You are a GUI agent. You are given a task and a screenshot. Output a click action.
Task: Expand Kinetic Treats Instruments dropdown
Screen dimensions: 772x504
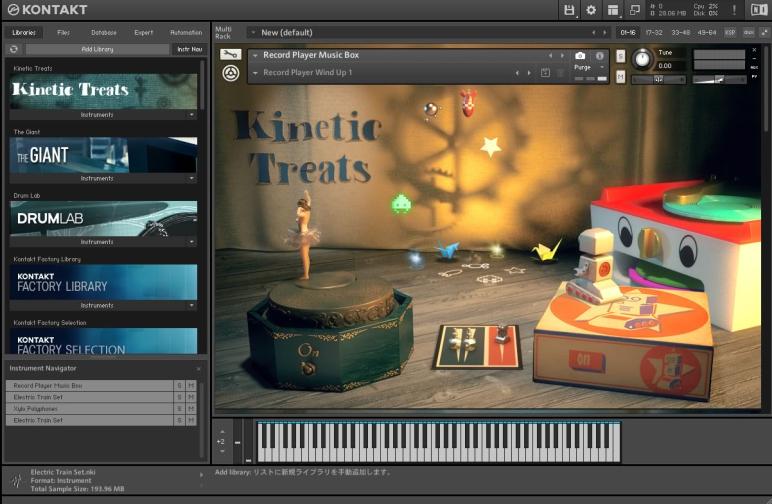(x=192, y=115)
